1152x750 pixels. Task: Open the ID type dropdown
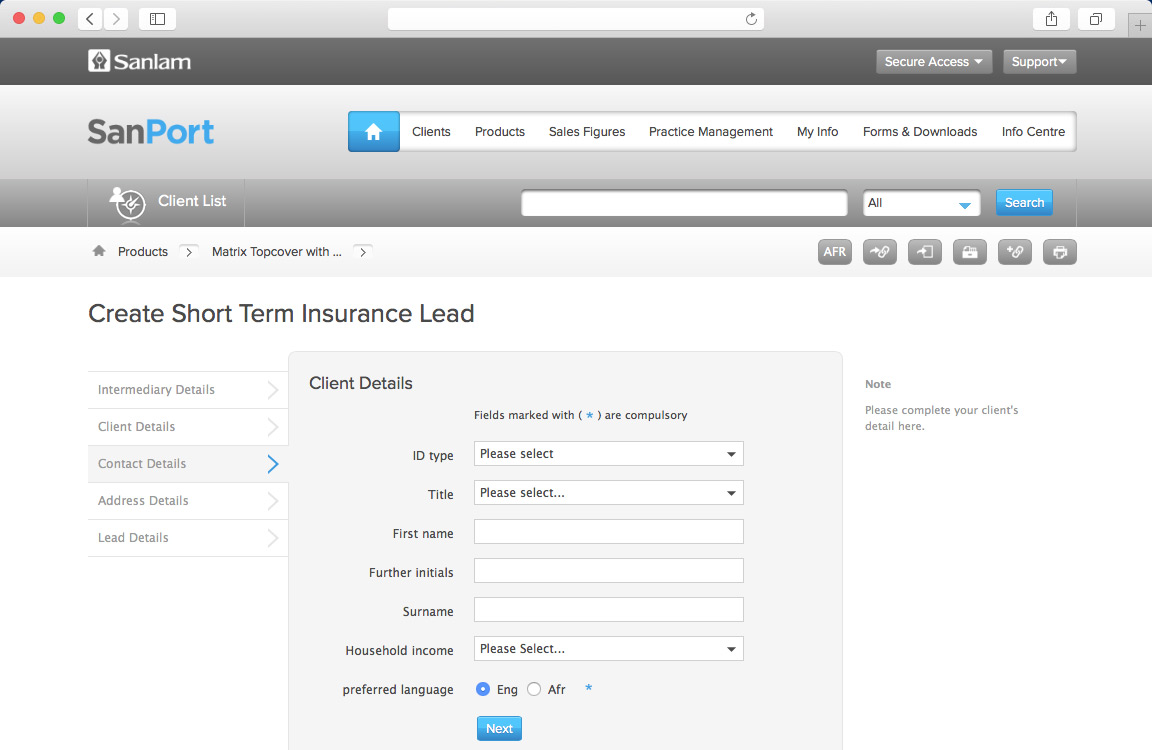click(x=608, y=454)
